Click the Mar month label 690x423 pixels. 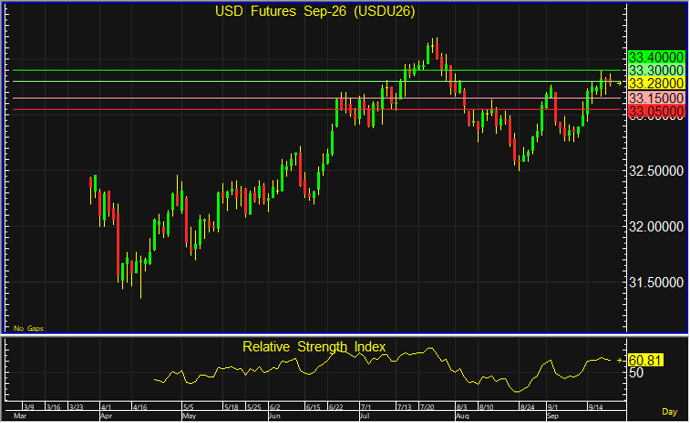tap(20, 416)
